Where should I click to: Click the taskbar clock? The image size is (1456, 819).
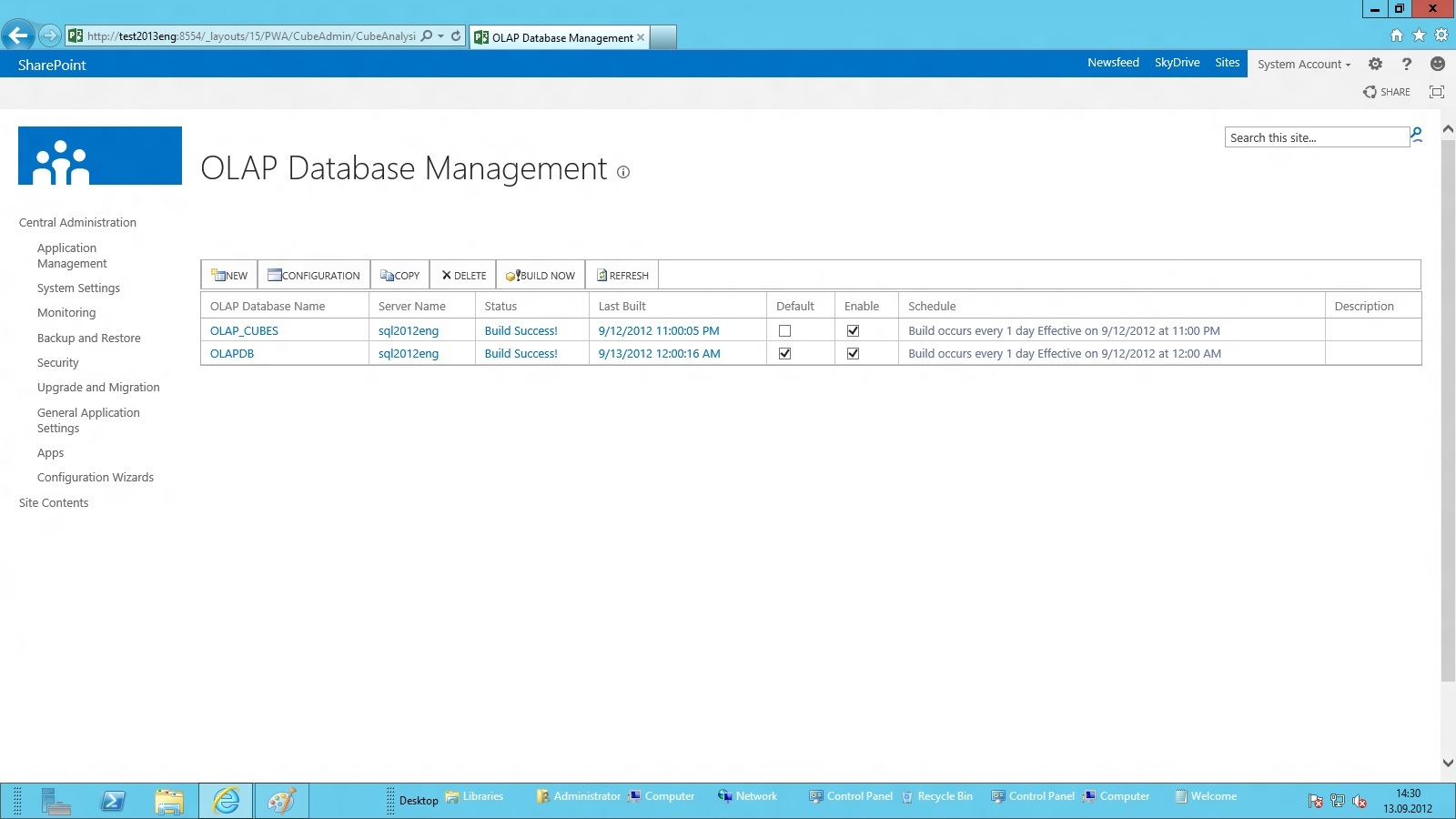click(1408, 801)
